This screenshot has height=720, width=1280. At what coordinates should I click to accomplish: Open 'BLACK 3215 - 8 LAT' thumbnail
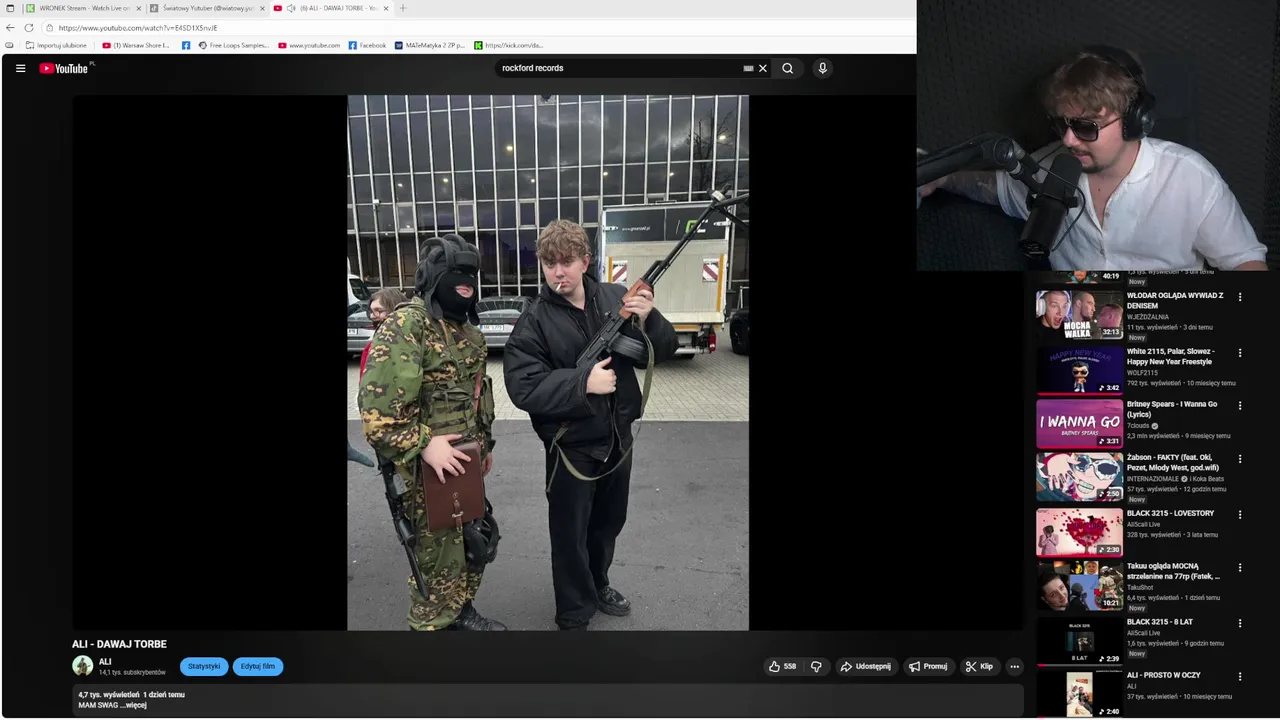[x=1079, y=641]
